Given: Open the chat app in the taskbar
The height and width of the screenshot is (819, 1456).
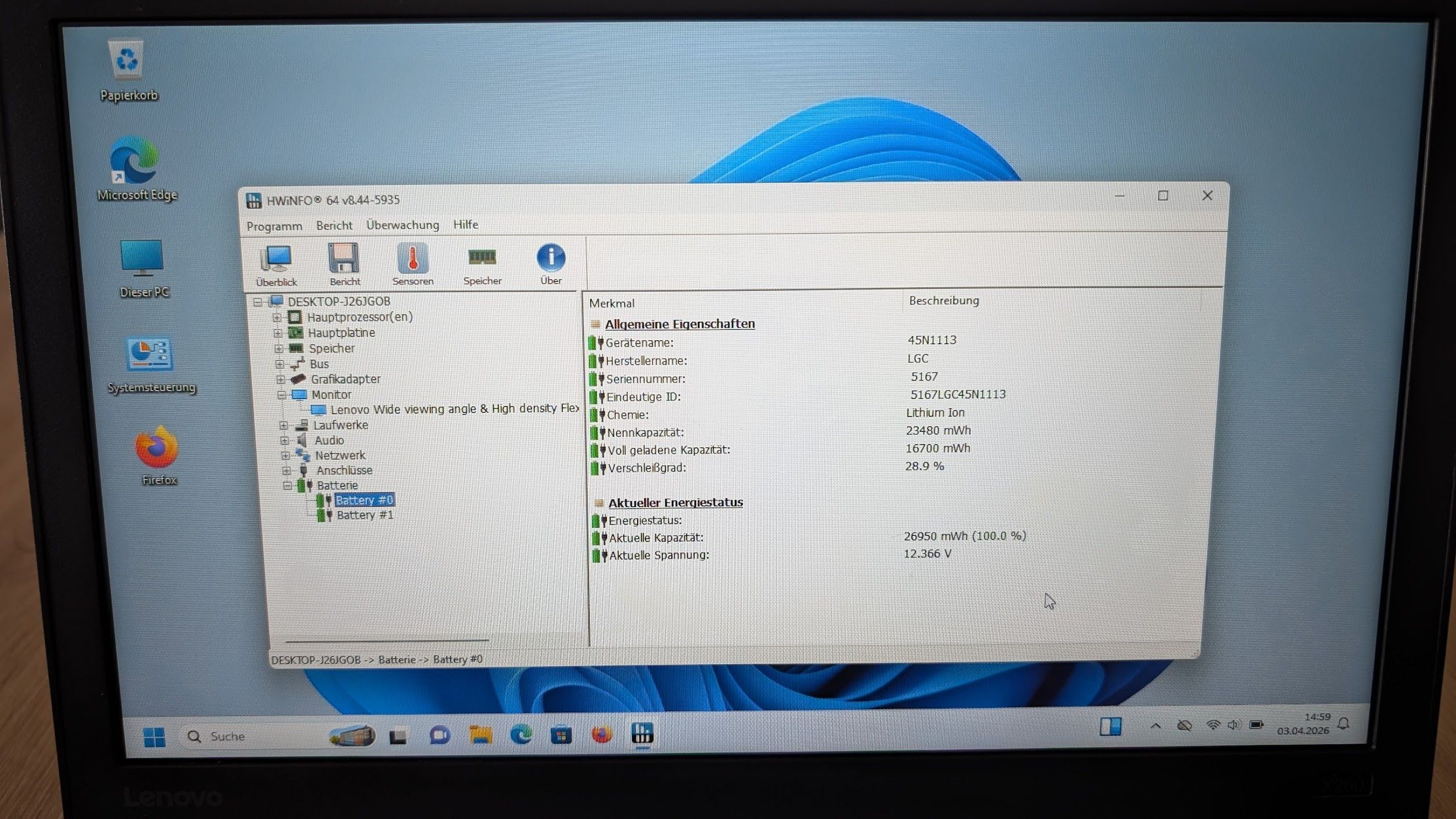Looking at the screenshot, I should [x=440, y=736].
